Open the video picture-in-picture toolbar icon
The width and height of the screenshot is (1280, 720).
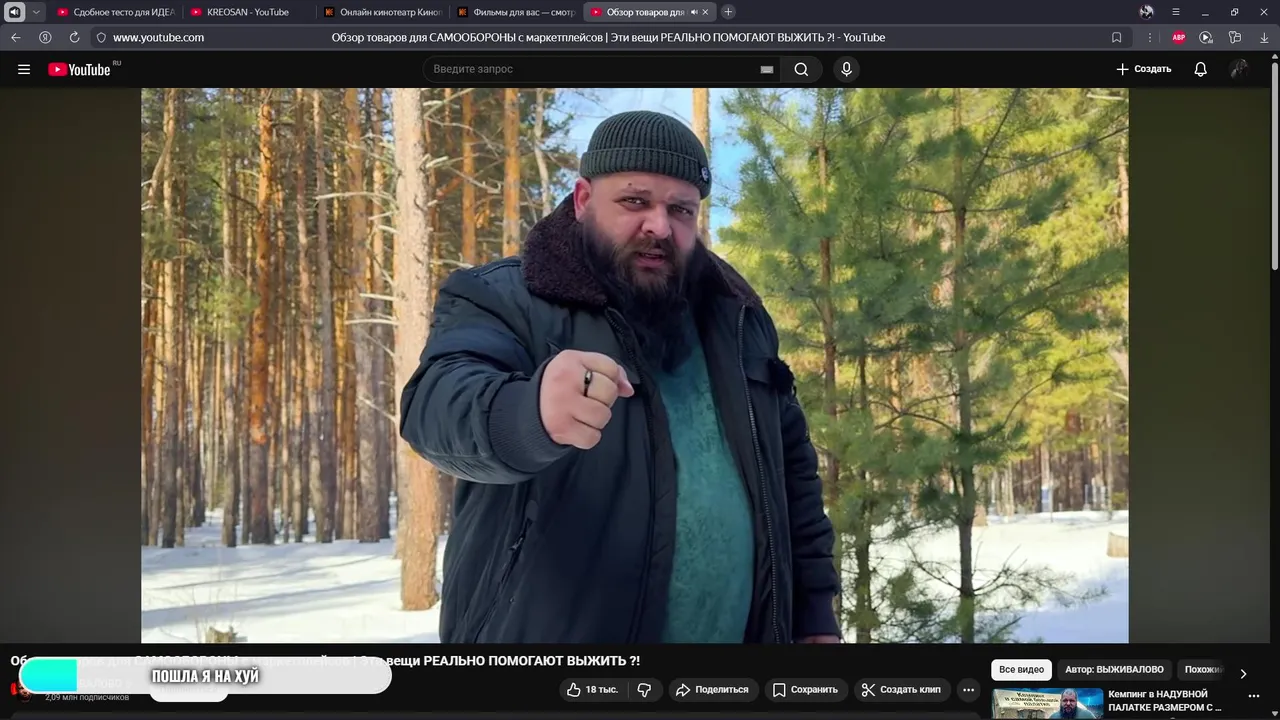(1206, 37)
